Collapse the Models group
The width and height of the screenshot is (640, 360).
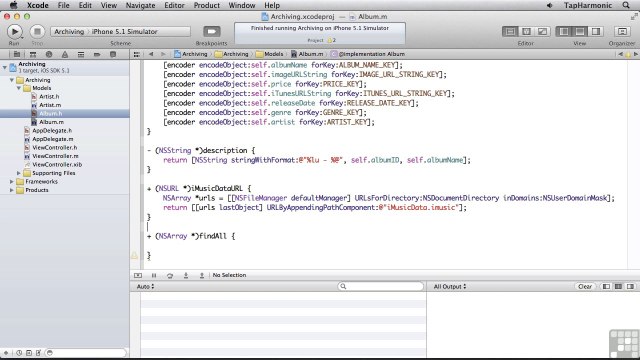click(x=19, y=88)
